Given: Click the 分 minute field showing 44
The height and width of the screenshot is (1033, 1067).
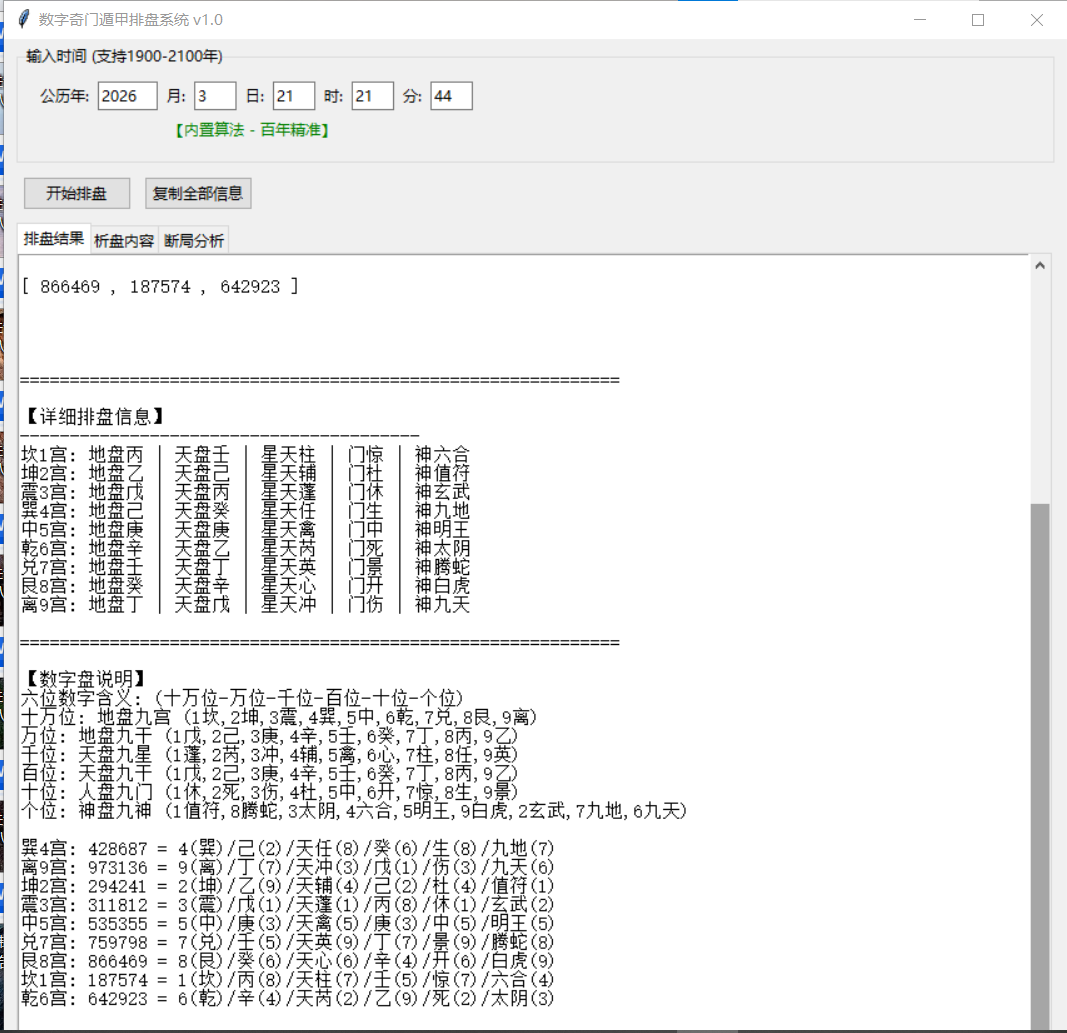Looking at the screenshot, I should [451, 96].
